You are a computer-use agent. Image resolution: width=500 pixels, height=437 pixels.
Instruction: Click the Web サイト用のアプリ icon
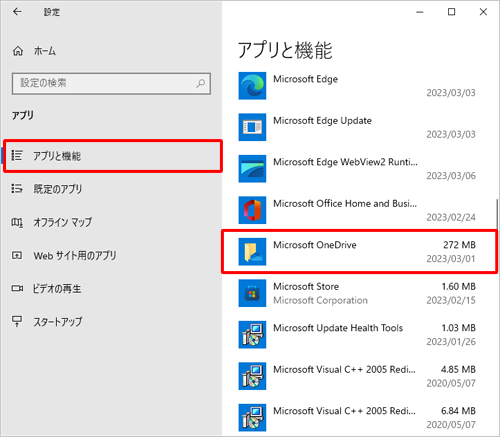coord(17,255)
